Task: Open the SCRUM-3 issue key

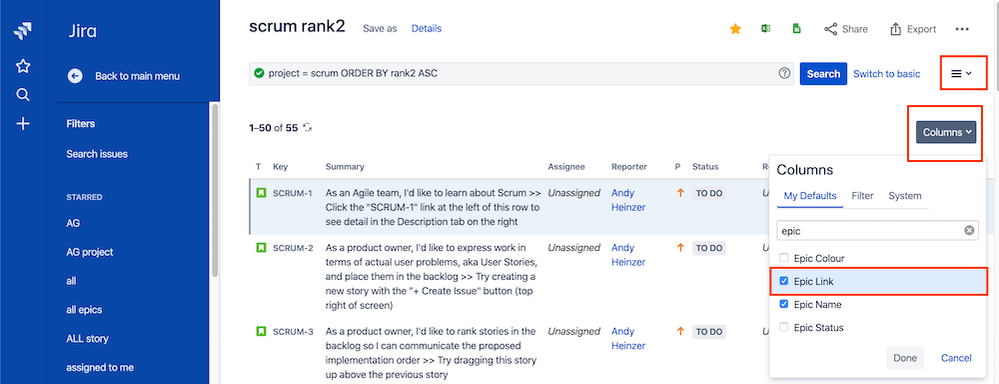Action: [x=293, y=332]
